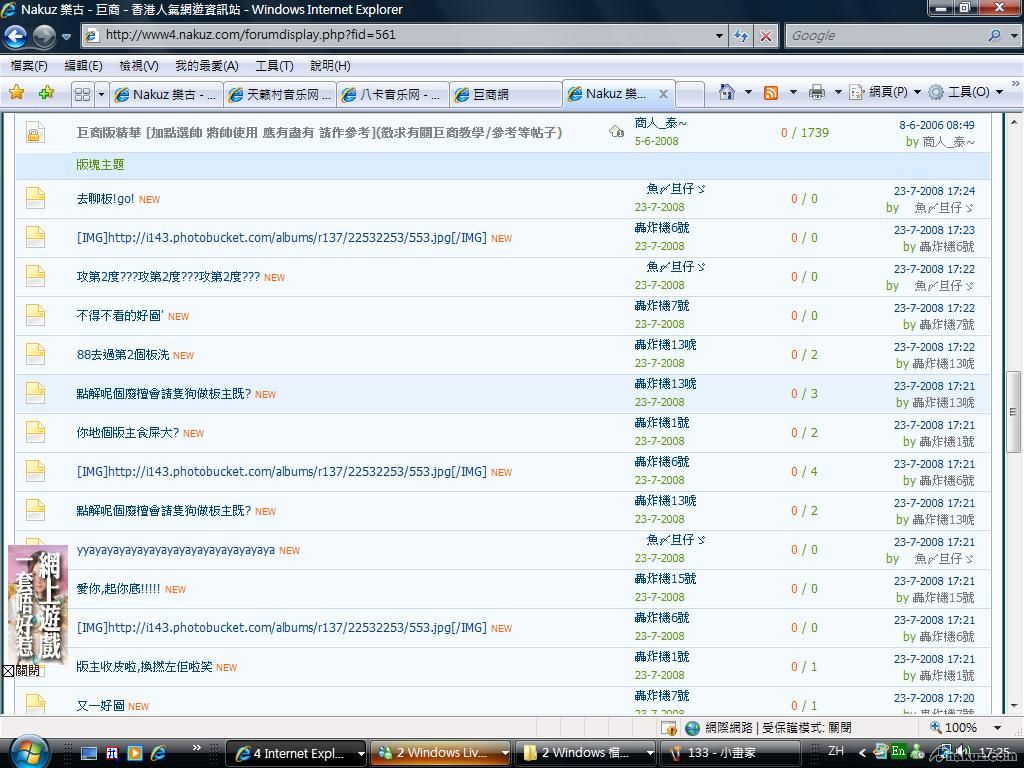Open the 我的最愛(A) menu

pyautogui.click(x=206, y=66)
